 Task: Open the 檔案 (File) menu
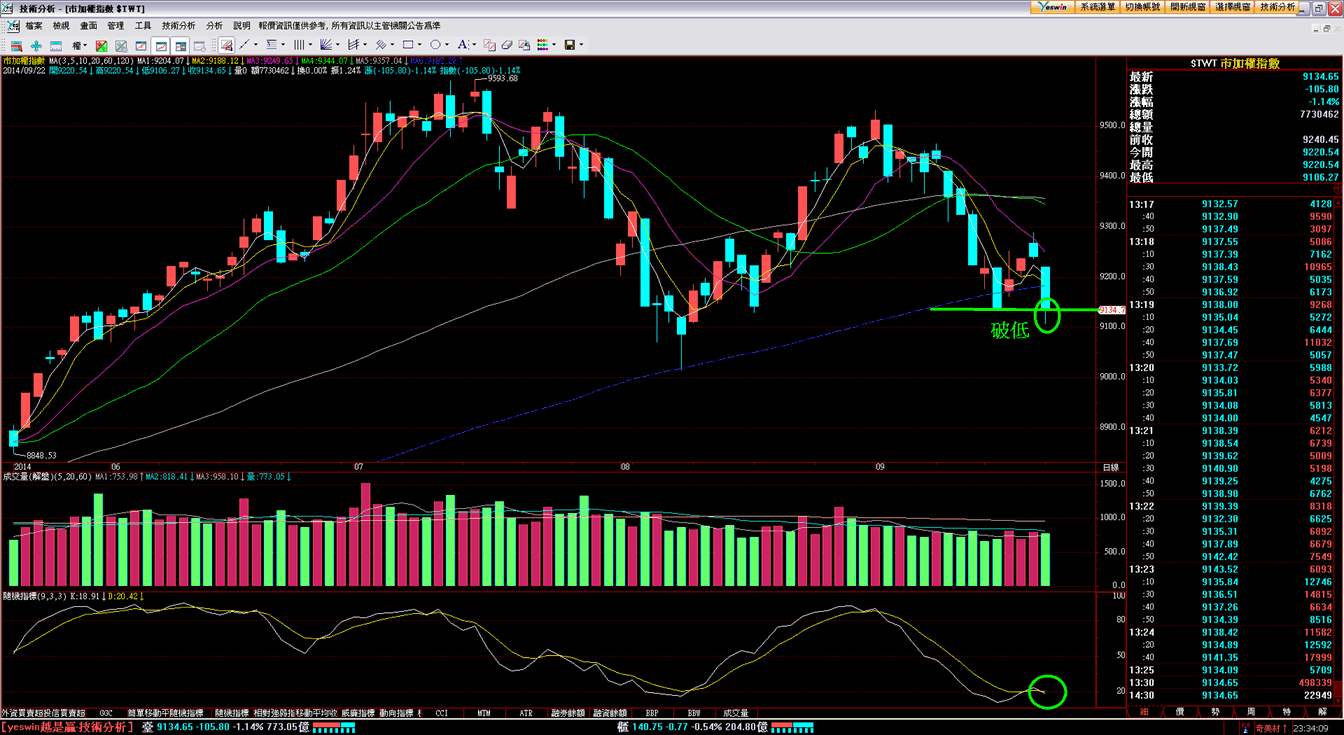click(33, 25)
